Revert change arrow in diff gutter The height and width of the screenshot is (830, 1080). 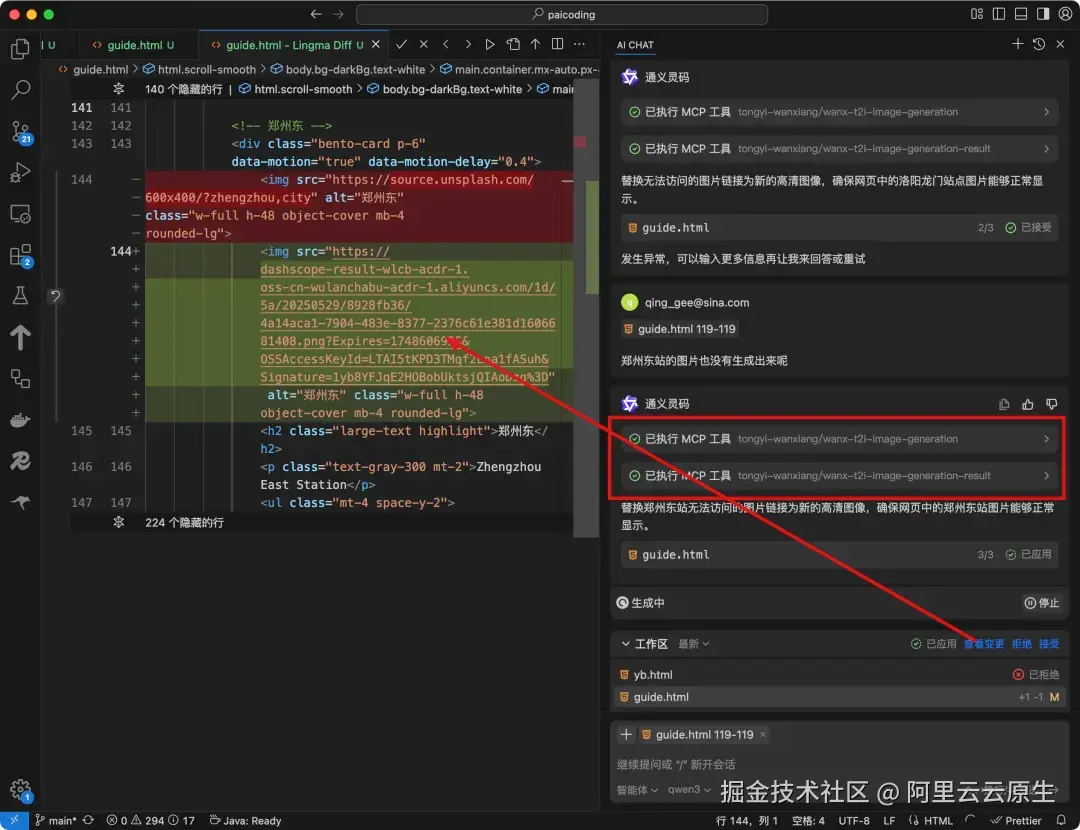point(55,296)
